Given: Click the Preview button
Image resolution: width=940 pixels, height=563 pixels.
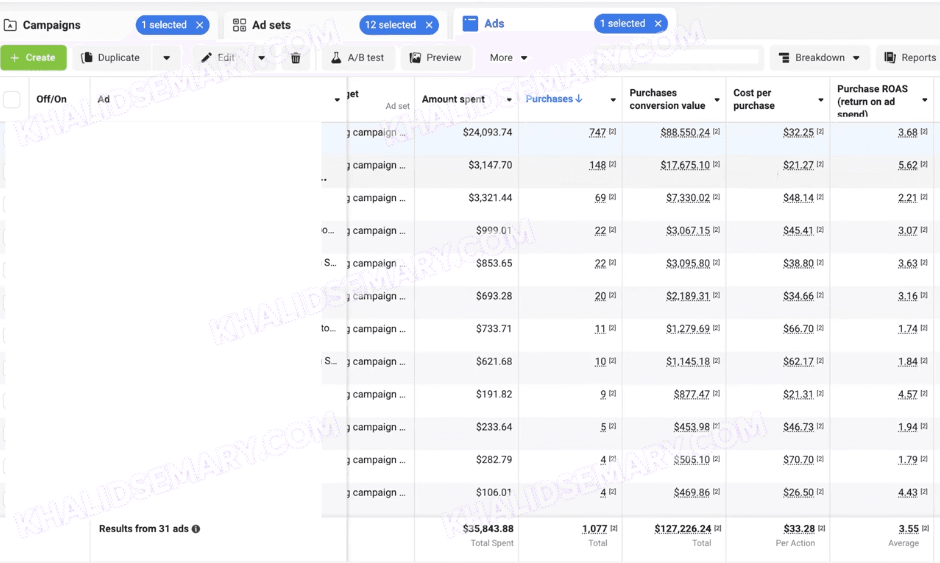Looking at the screenshot, I should pyautogui.click(x=436, y=58).
